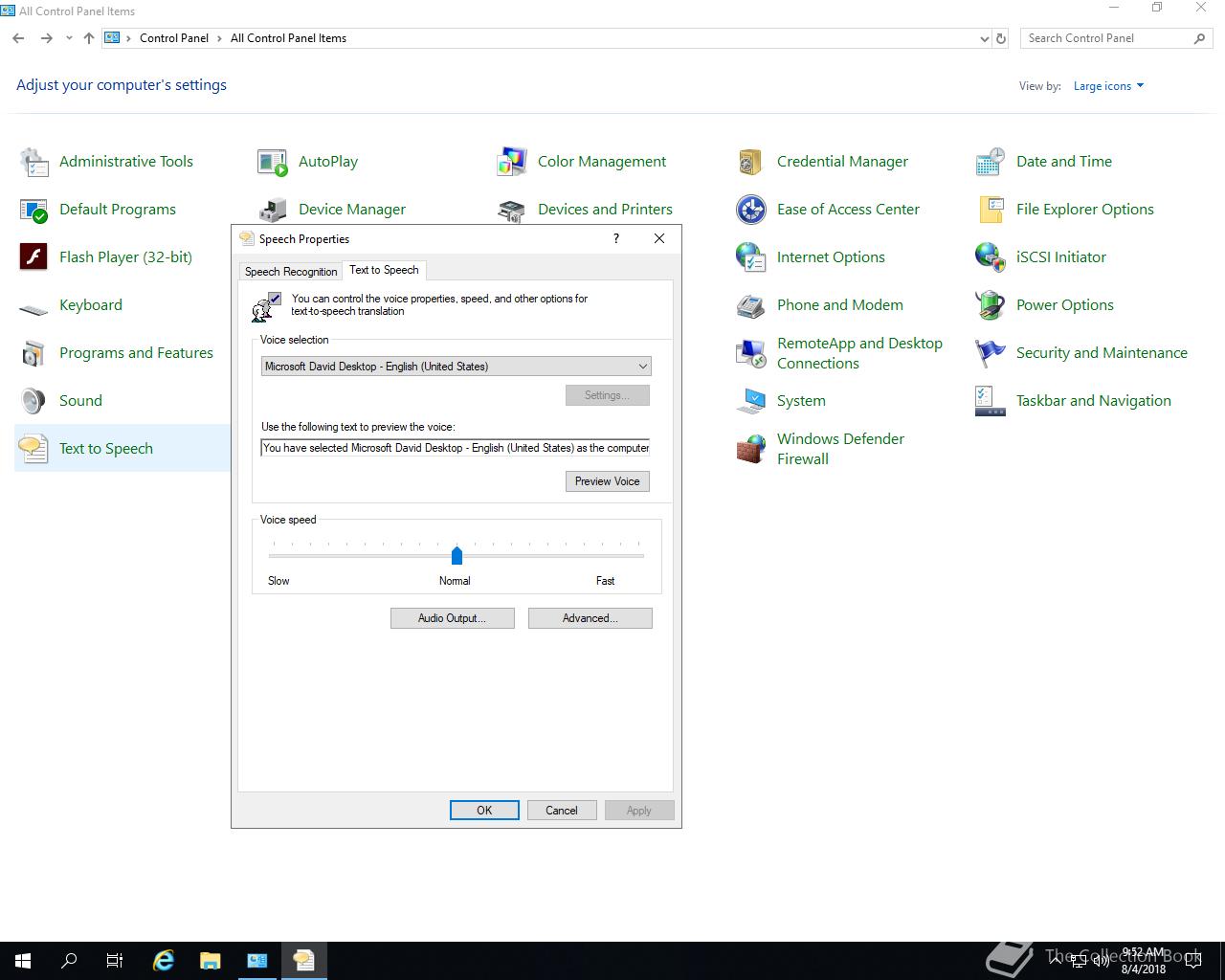Open Text to Speech icon
The height and width of the screenshot is (980, 1225).
(33, 449)
